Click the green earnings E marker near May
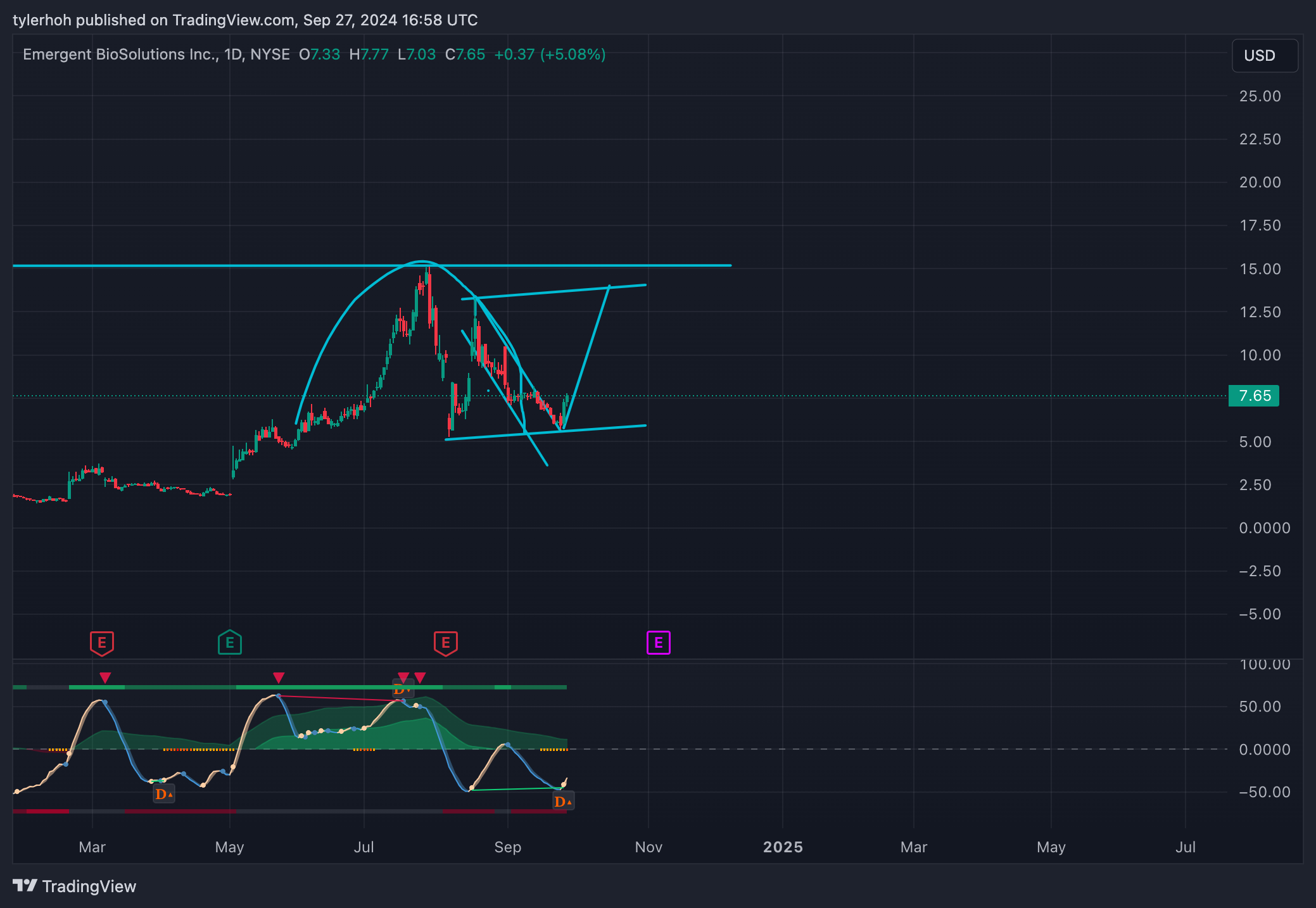Viewport: 1316px width, 908px height. tap(230, 643)
